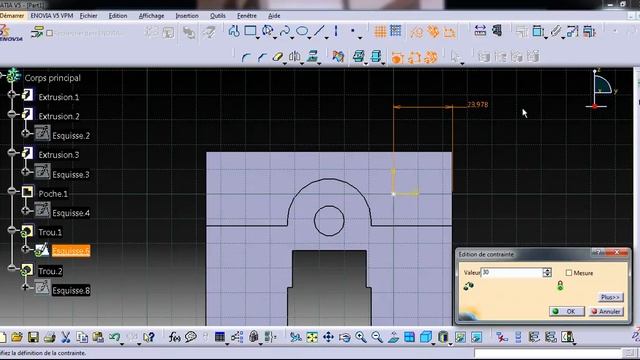Screen dimensions: 640x360
Task: Expand the Esquisse.2 tree node
Action: point(25,133)
